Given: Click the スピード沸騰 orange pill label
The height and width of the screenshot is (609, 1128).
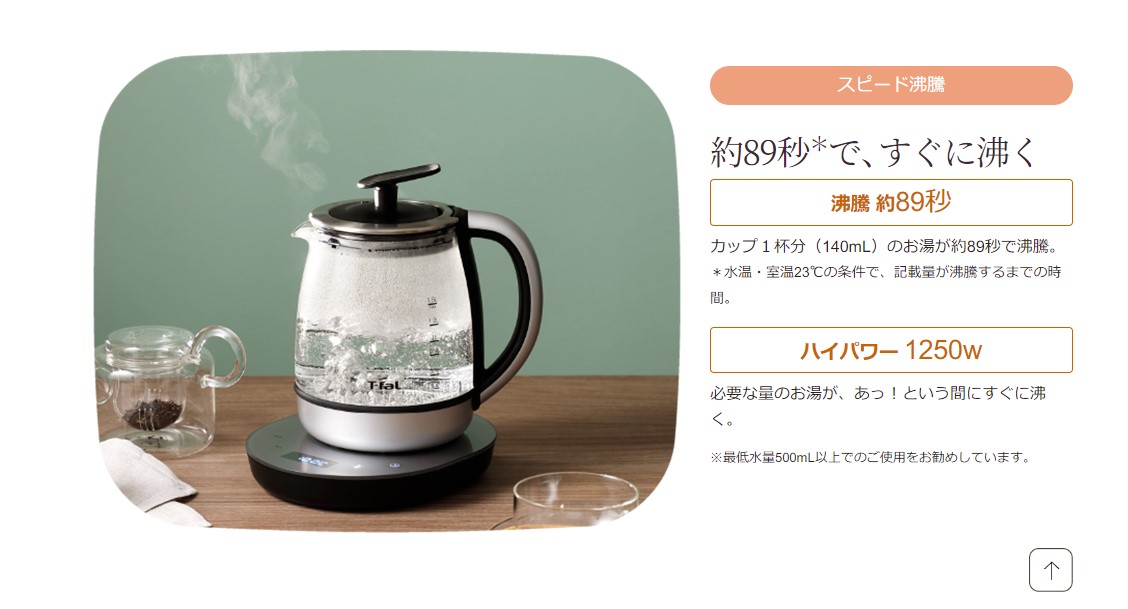Looking at the screenshot, I should click(x=891, y=85).
